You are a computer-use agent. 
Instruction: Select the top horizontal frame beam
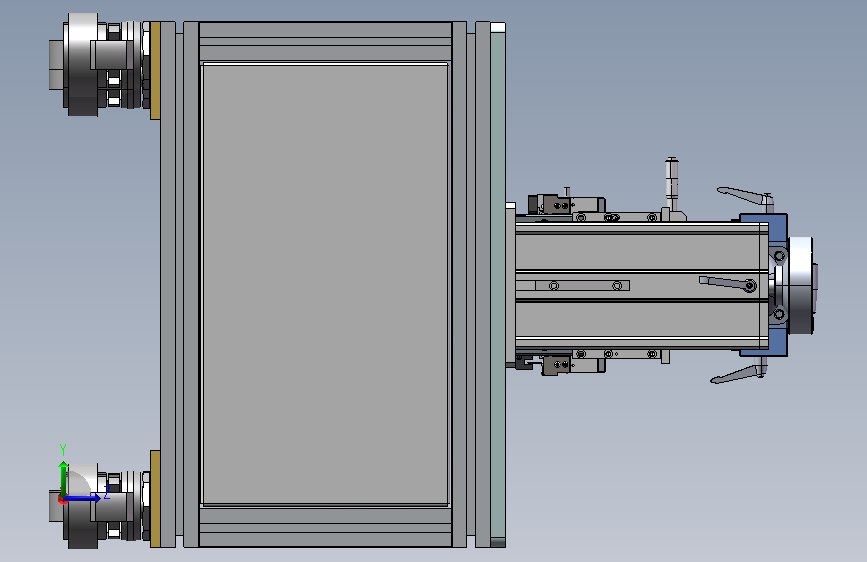click(326, 41)
